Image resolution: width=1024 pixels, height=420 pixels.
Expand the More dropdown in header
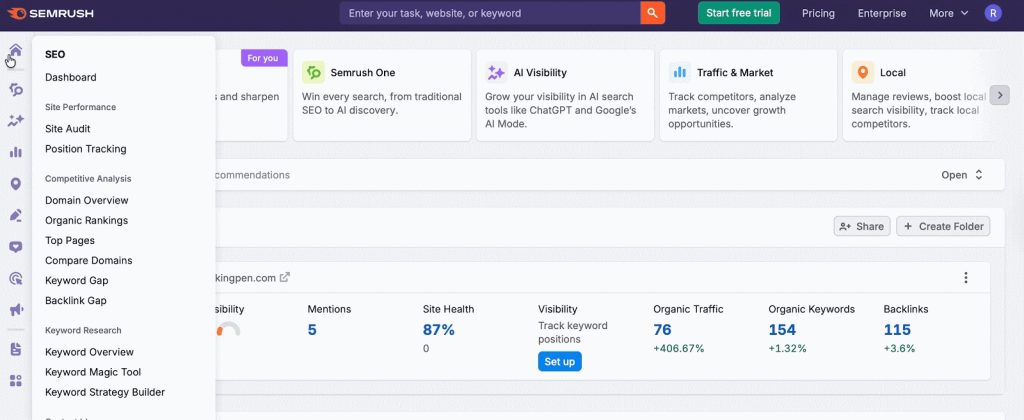tap(948, 13)
